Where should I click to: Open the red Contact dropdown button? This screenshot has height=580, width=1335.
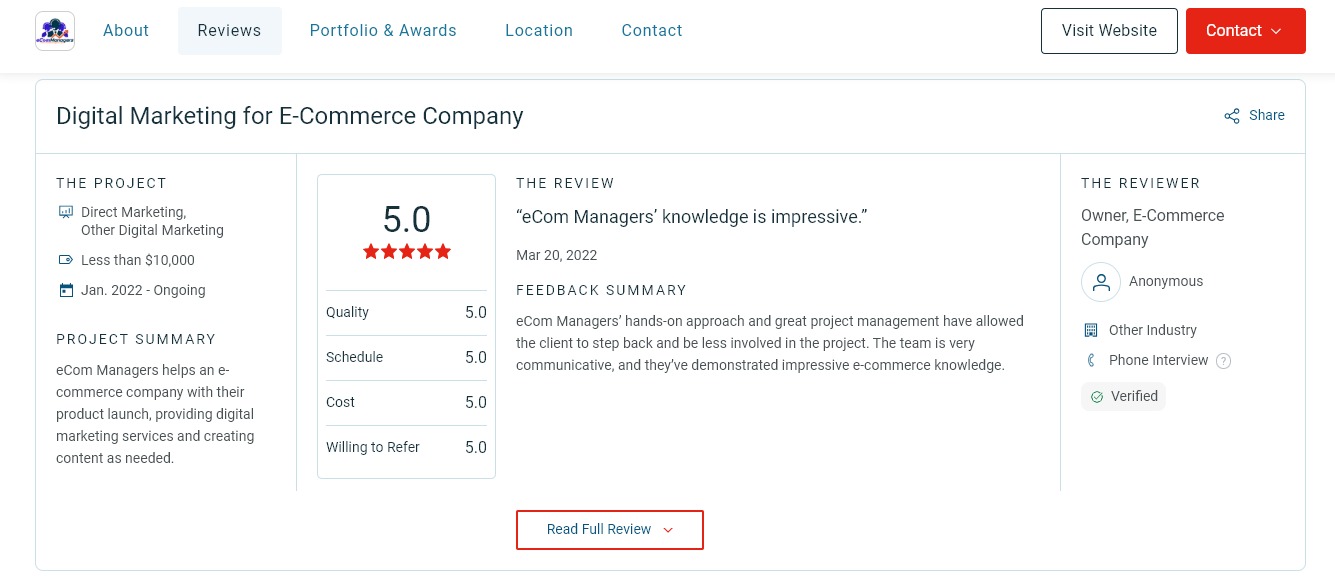point(1246,31)
